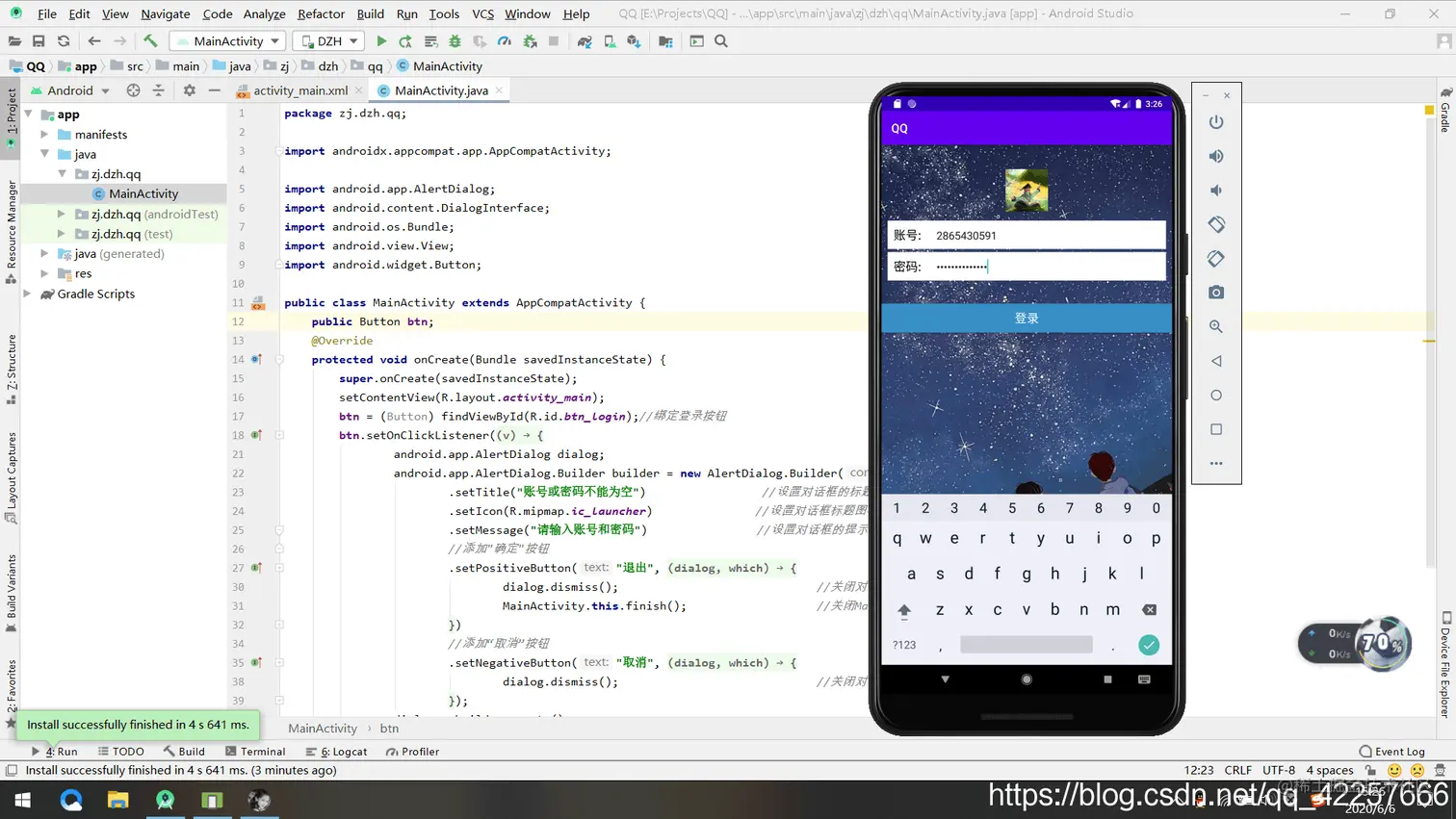Screen dimensions: 1456x819
Task: Open the File menu
Action: (x=47, y=13)
